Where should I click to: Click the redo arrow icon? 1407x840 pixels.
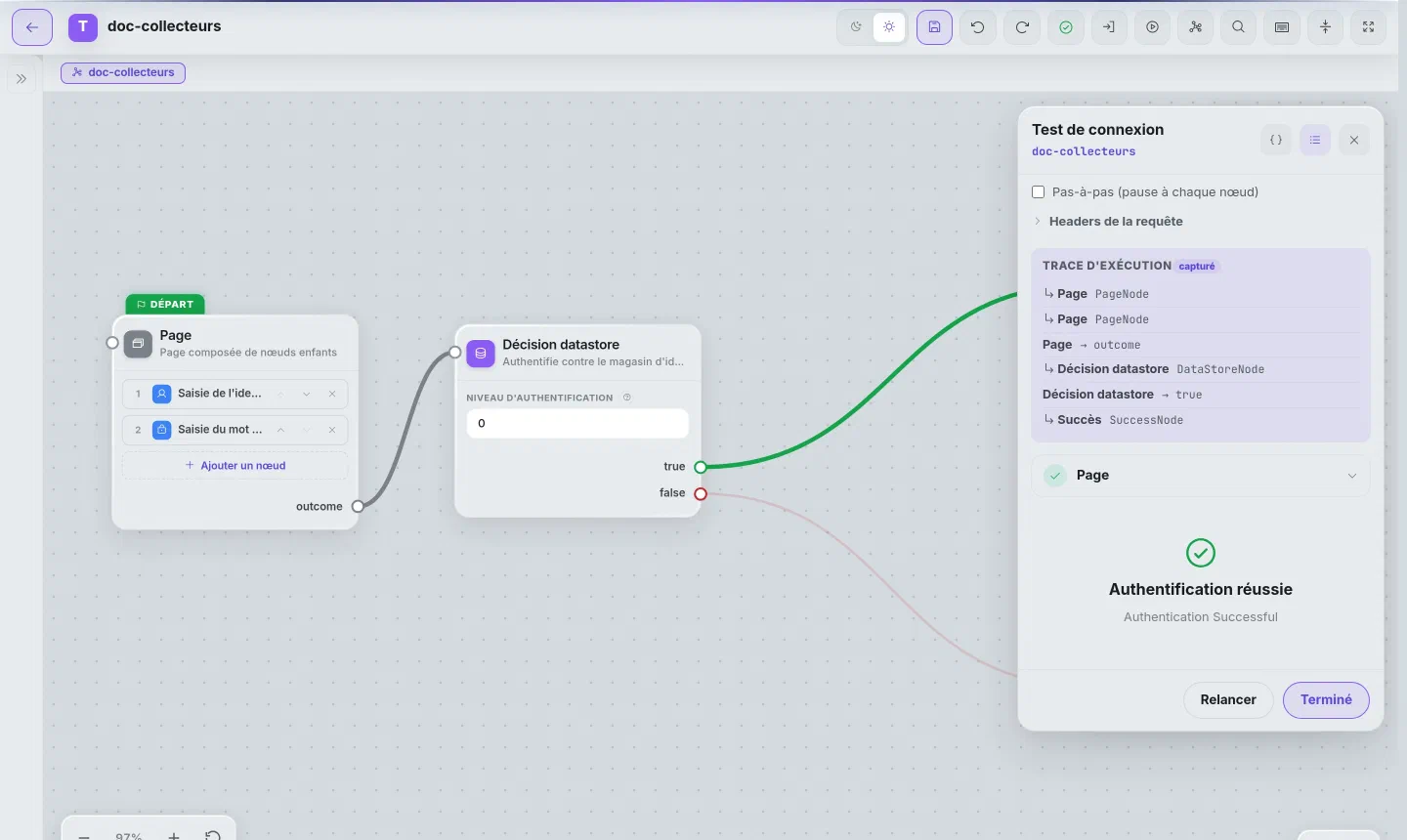coord(1022,27)
